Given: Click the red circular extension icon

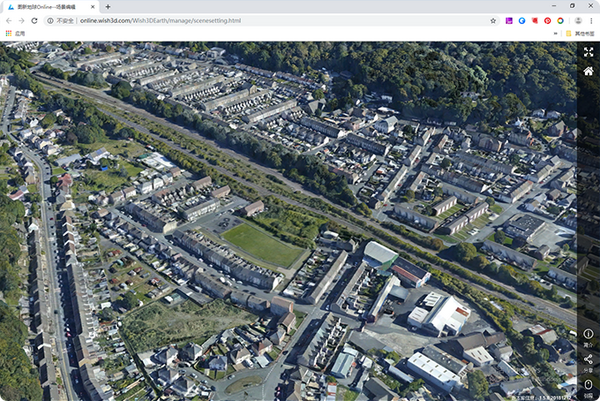Looking at the screenshot, I should click(x=548, y=21).
